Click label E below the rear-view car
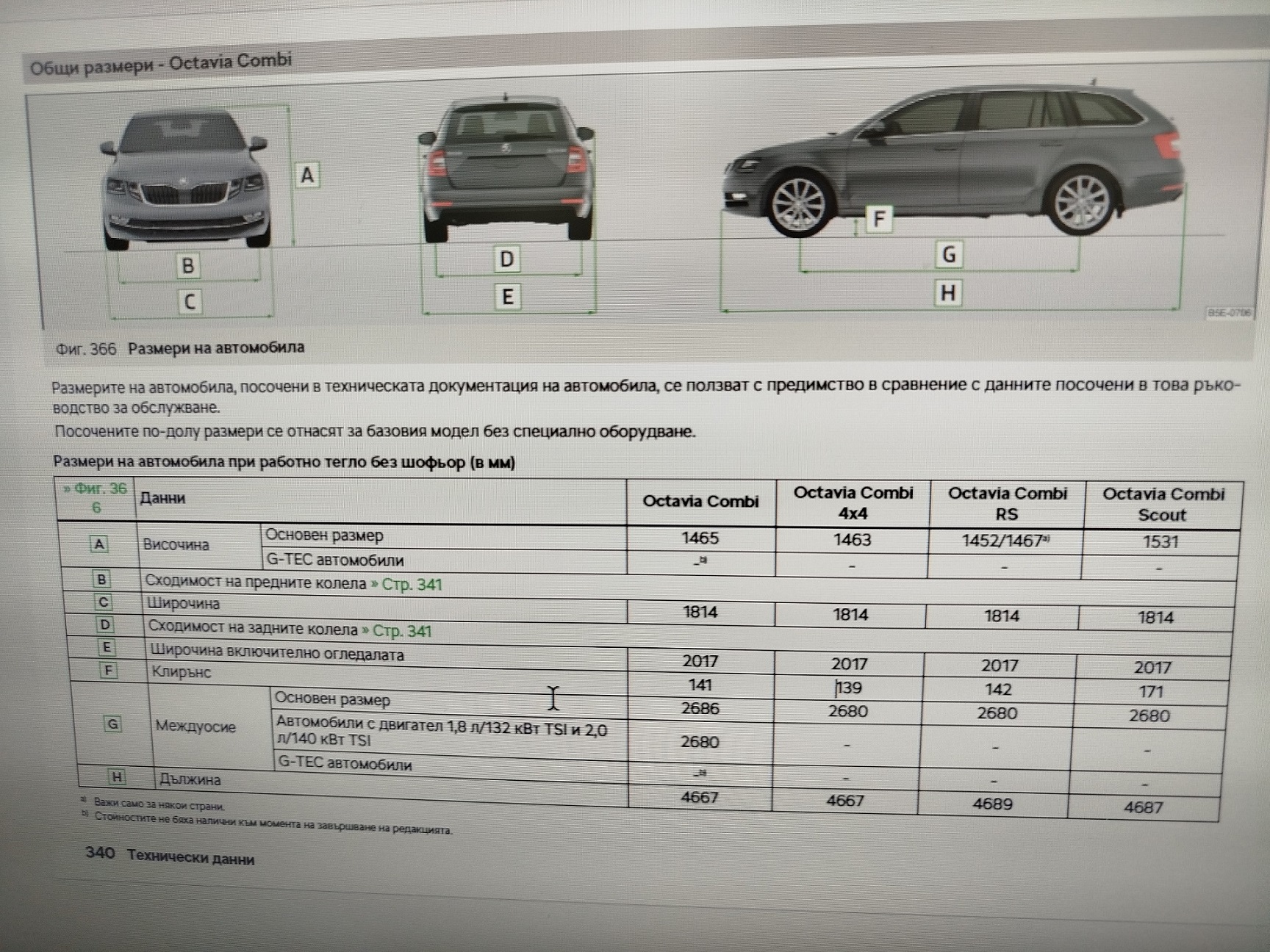 pos(506,297)
